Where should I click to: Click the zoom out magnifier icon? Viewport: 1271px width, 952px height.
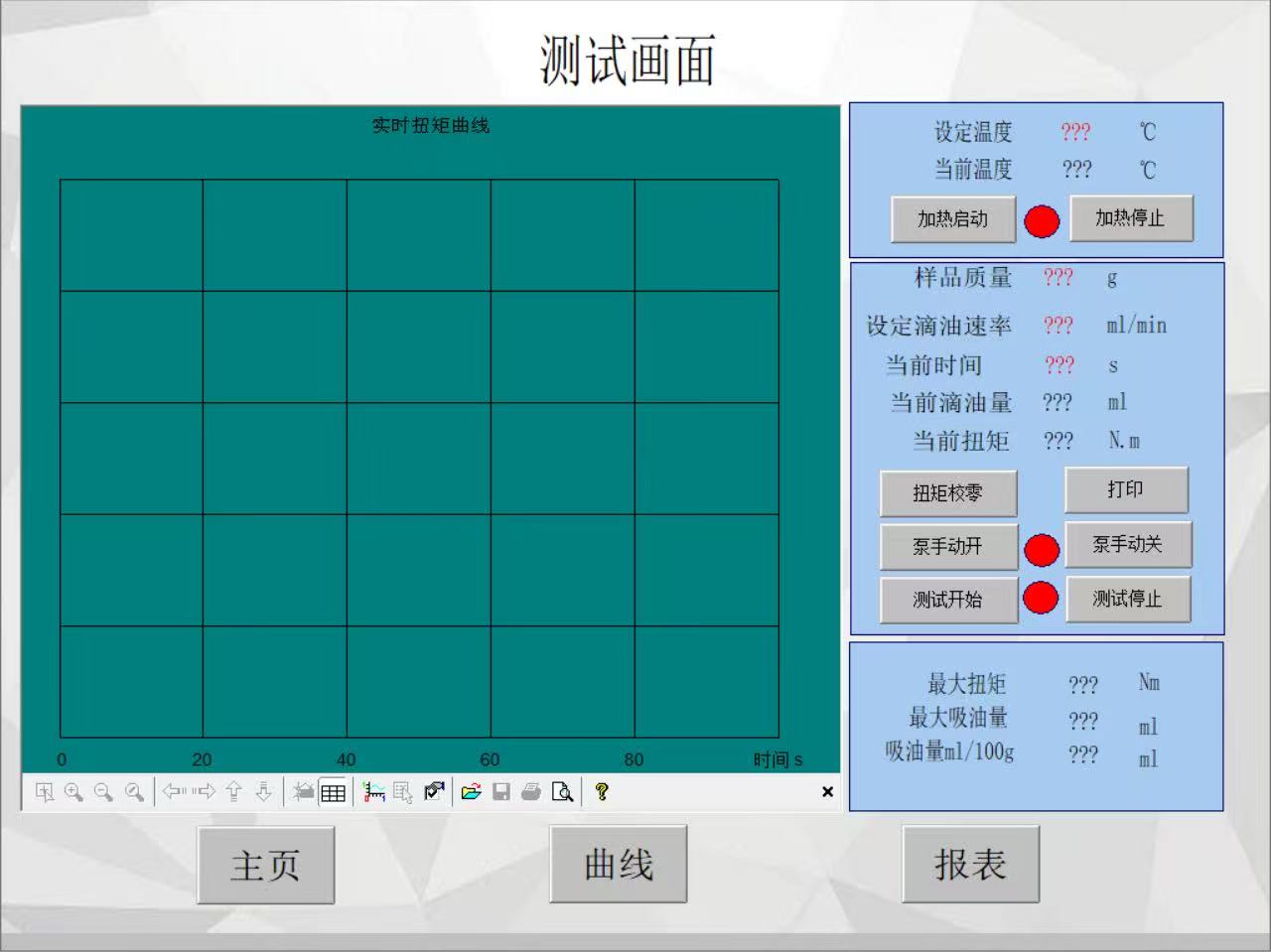click(103, 792)
